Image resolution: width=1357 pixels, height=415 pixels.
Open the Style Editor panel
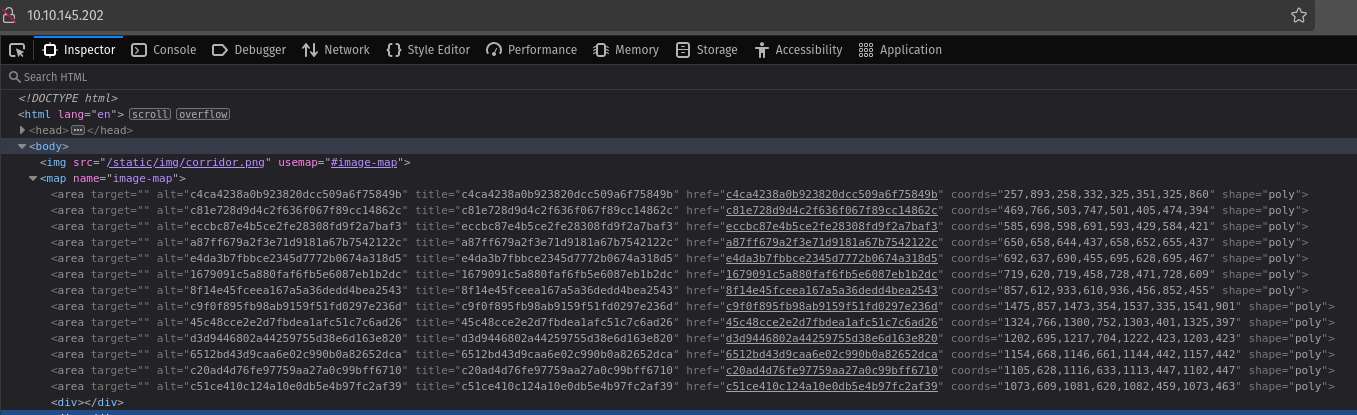427,50
